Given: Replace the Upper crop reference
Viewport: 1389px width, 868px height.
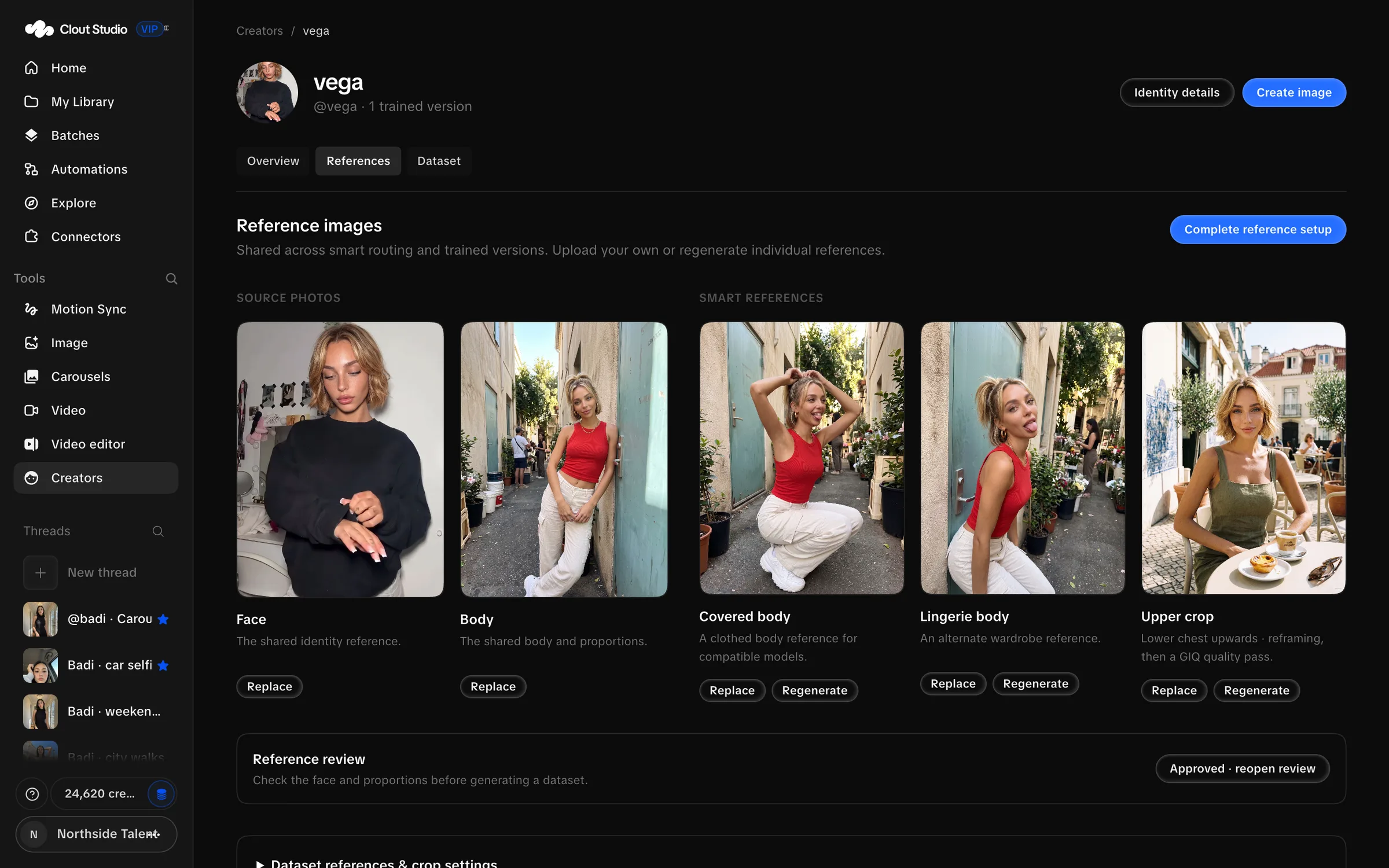Looking at the screenshot, I should click(1174, 690).
